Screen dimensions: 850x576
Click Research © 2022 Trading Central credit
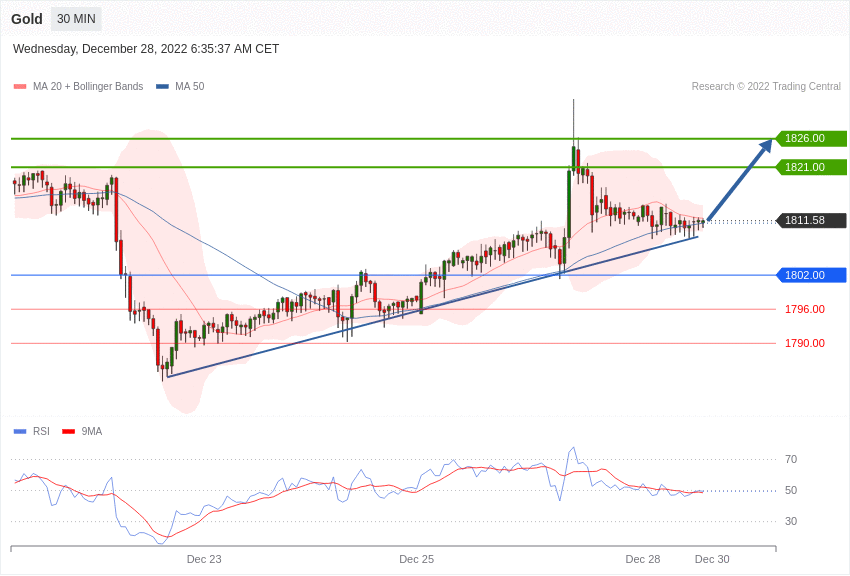point(766,86)
